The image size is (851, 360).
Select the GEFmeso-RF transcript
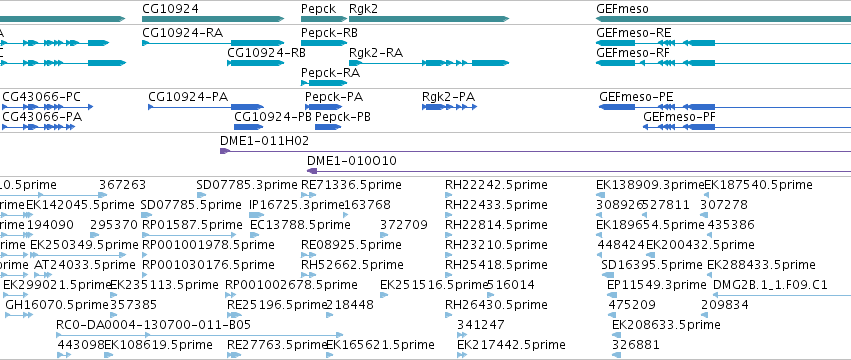[723, 63]
